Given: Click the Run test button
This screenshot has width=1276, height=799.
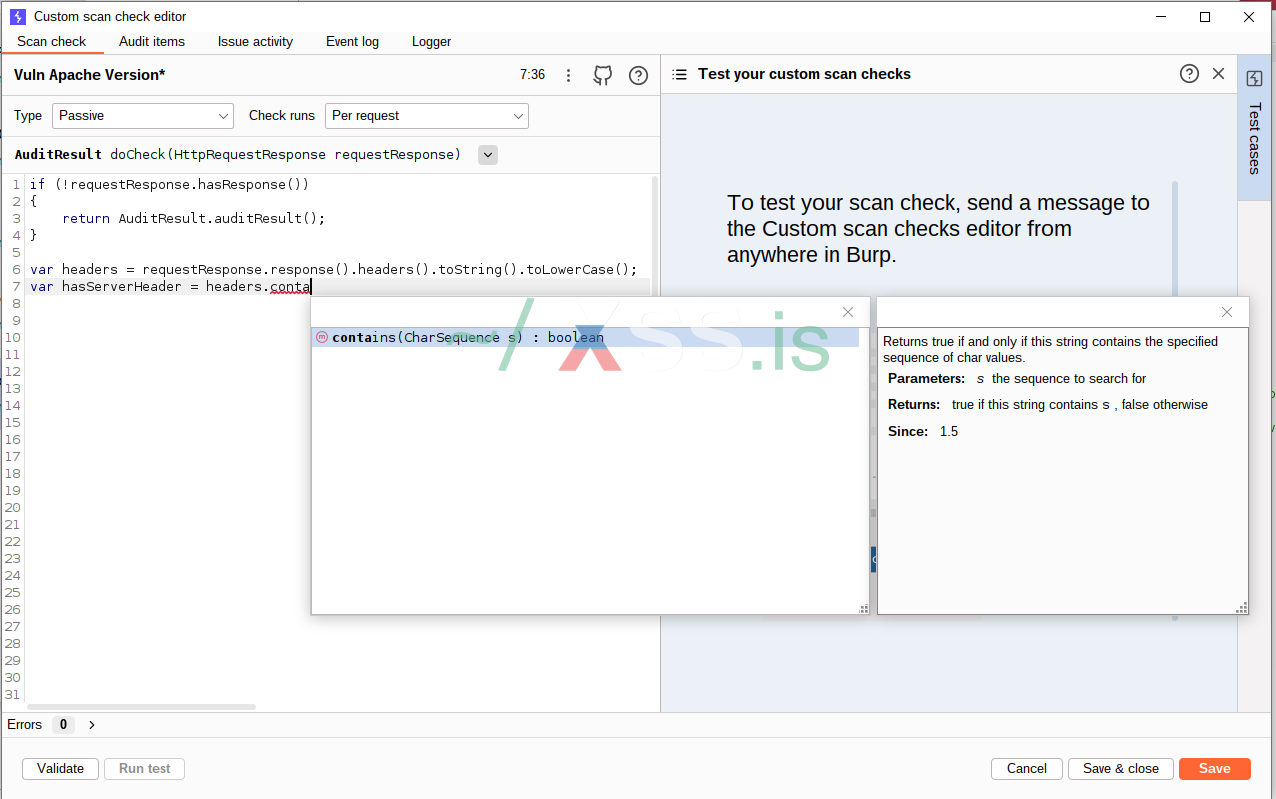Looking at the screenshot, I should pyautogui.click(x=145, y=769).
